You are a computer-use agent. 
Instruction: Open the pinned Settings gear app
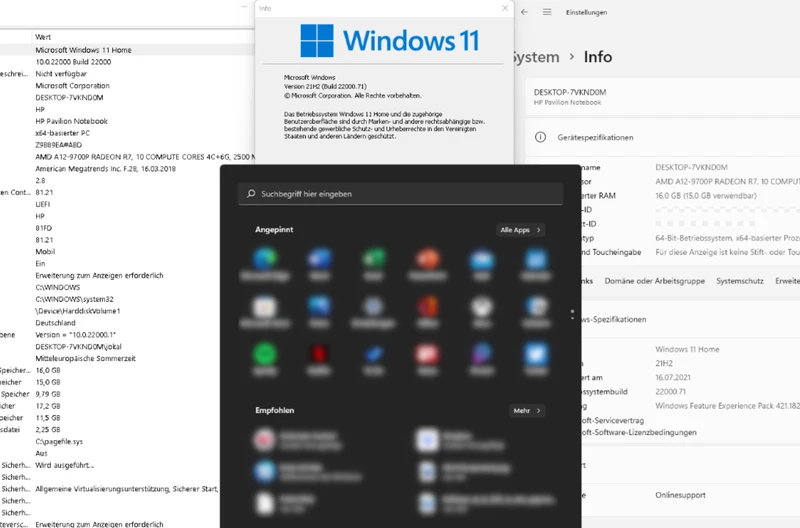point(373,311)
